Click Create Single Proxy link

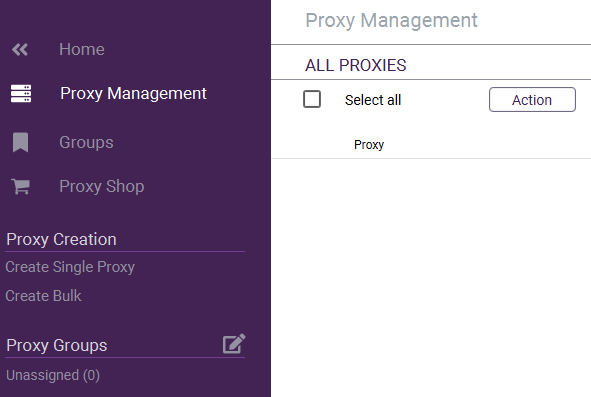coord(70,267)
